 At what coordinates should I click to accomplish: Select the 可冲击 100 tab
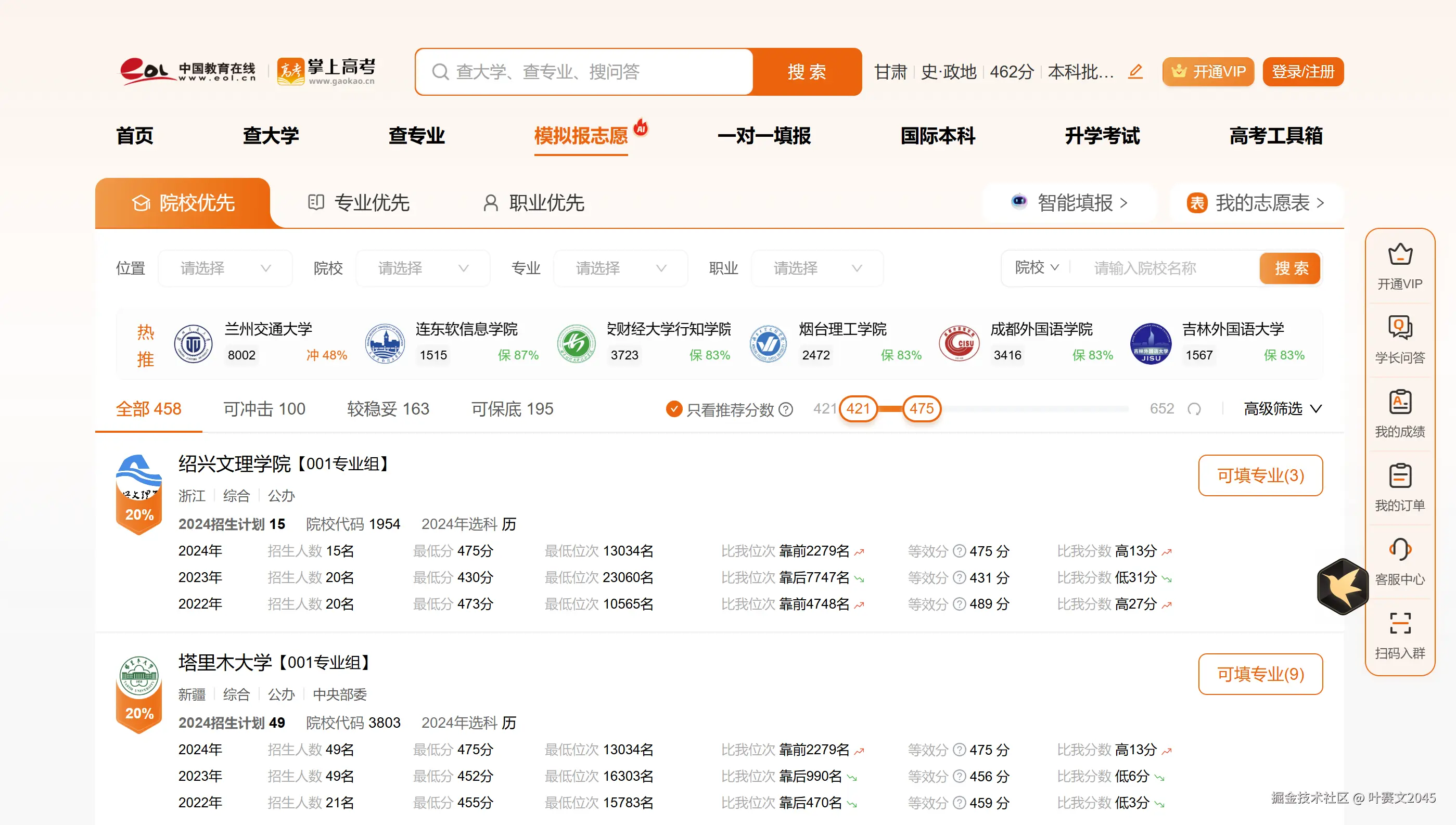click(x=264, y=408)
